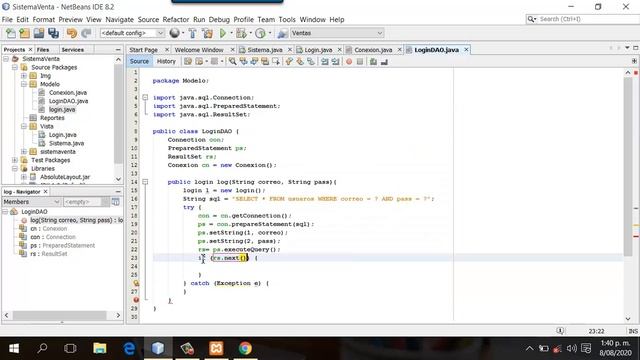Screen dimensions: 640x360
Task: Select AbsoluteLayout.jar in Libraries
Action: click(x=64, y=177)
